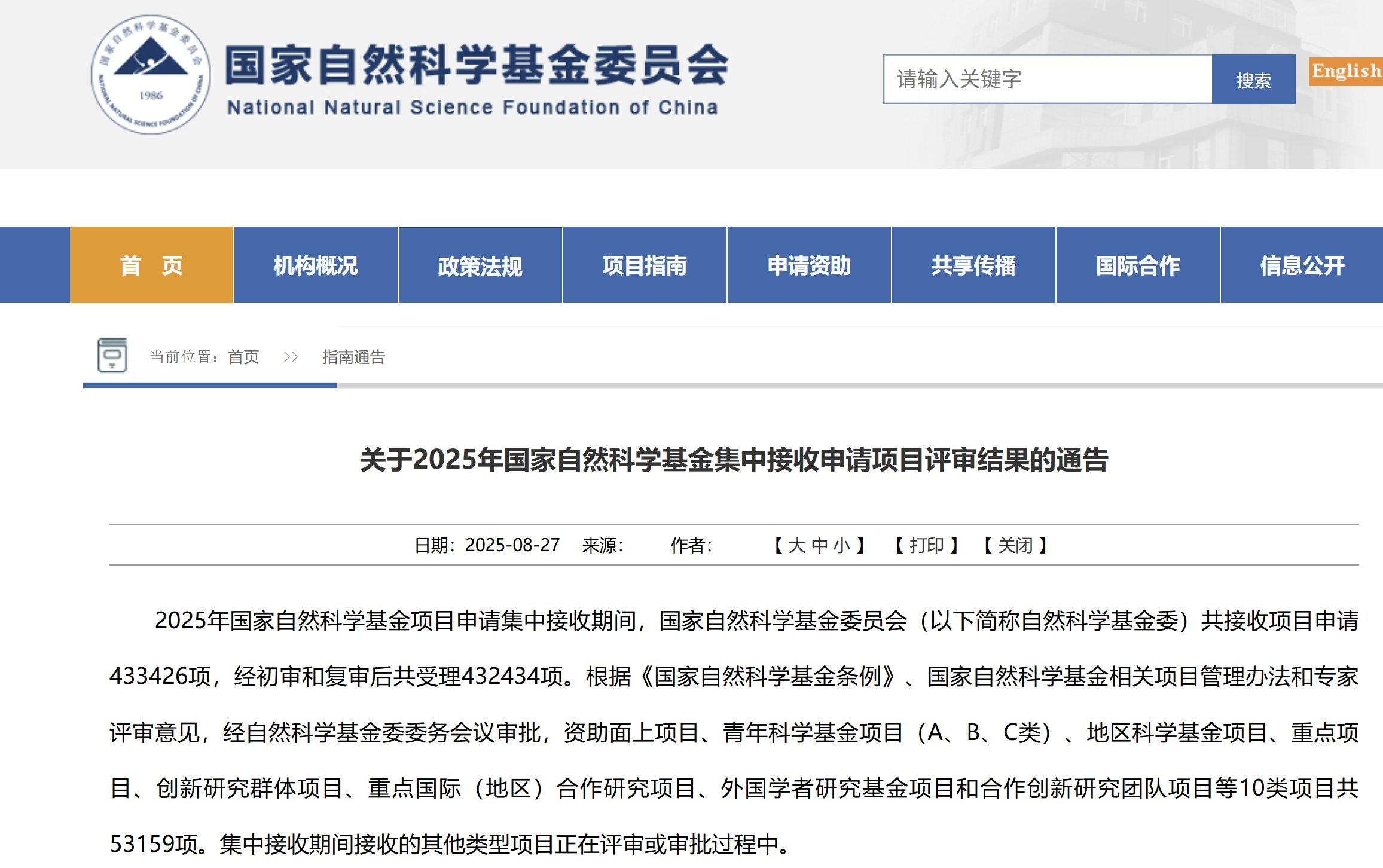Click the 打印 print link
The image size is (1383, 868).
[x=926, y=545]
